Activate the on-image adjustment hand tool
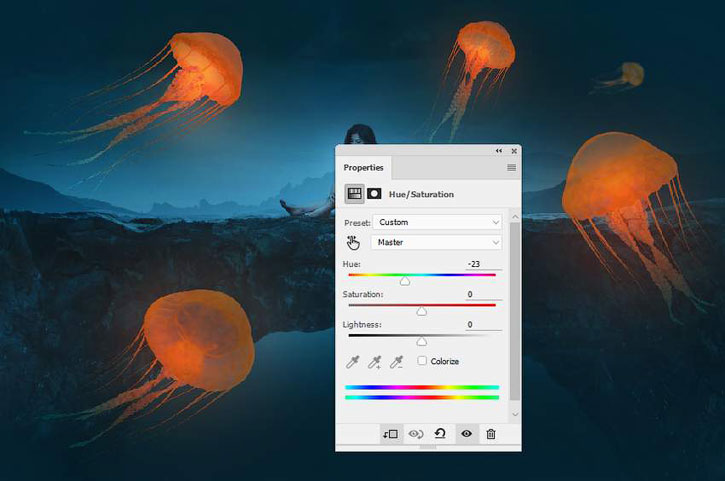This screenshot has width=725, height=481. pos(353,242)
